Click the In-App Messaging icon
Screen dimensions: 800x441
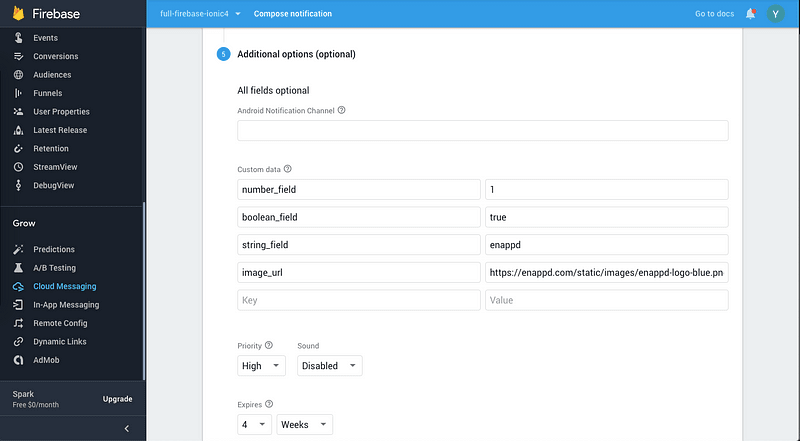18,305
